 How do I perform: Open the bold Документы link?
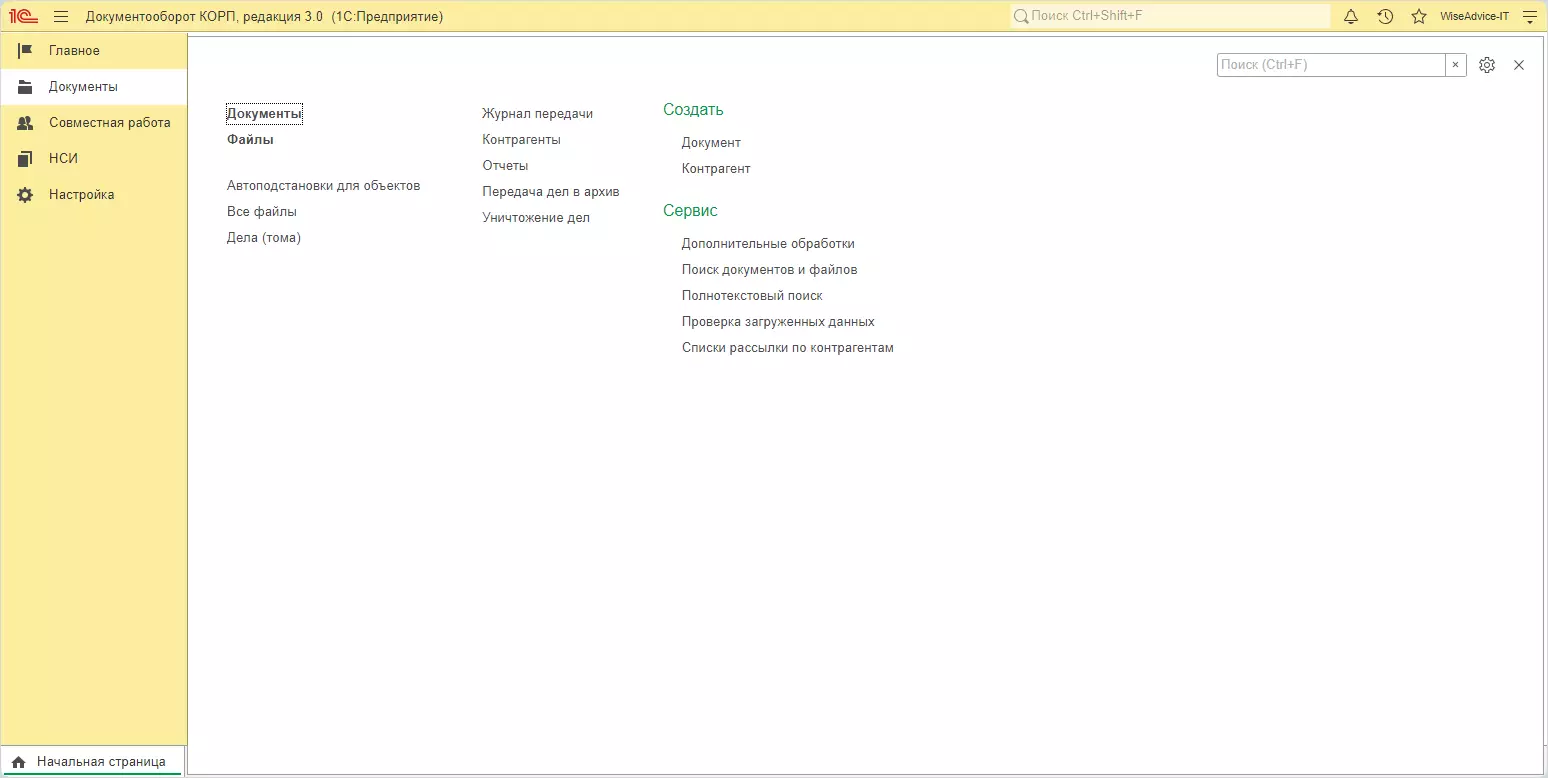pos(264,114)
